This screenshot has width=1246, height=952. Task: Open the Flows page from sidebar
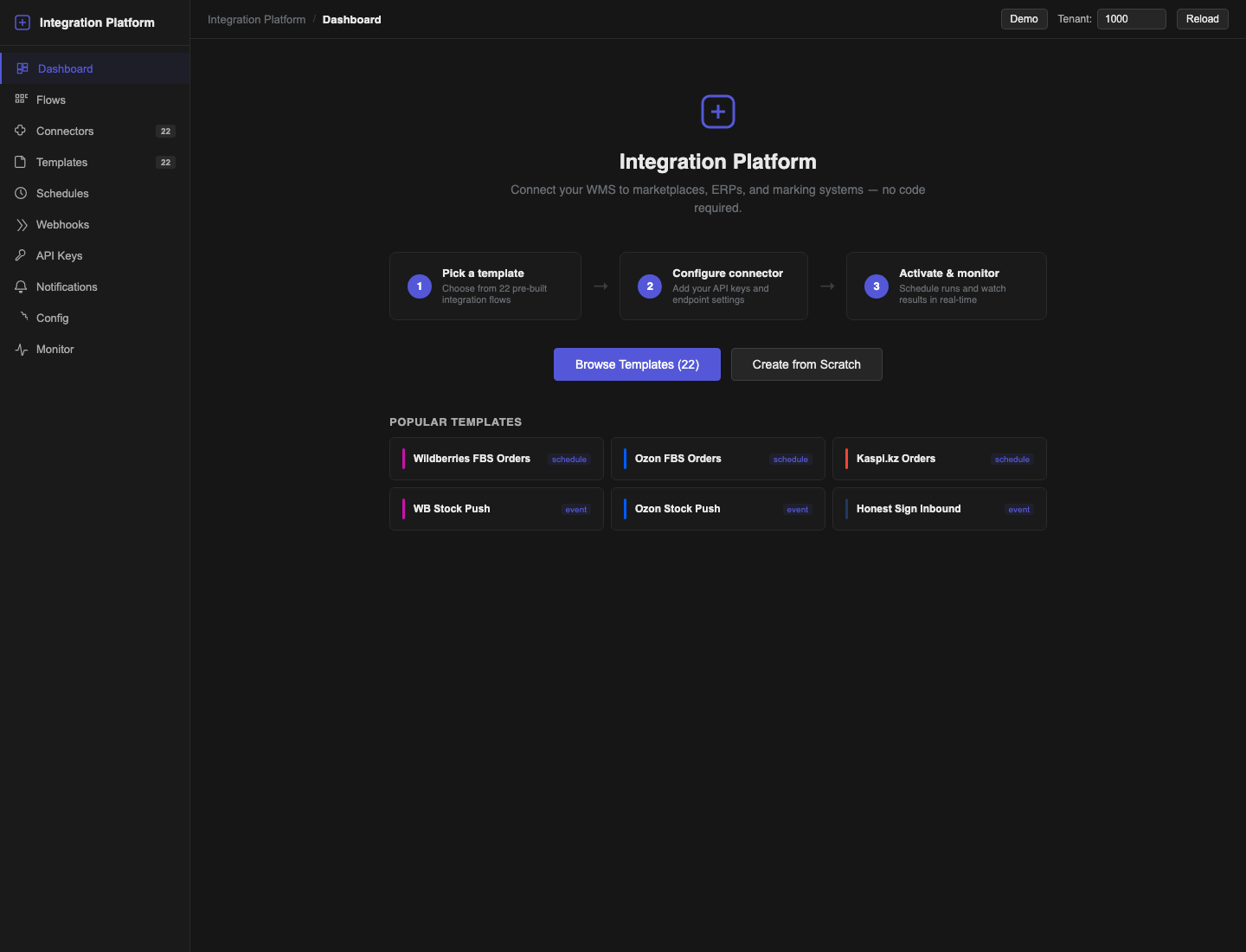click(x=95, y=100)
